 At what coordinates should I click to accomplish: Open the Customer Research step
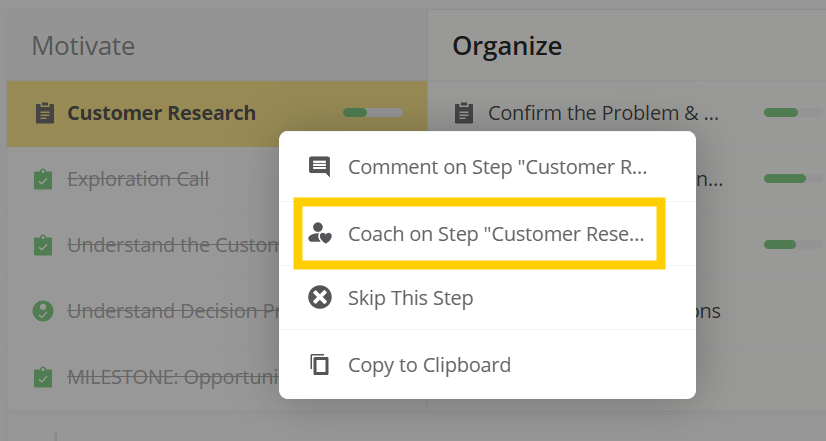pyautogui.click(x=161, y=113)
